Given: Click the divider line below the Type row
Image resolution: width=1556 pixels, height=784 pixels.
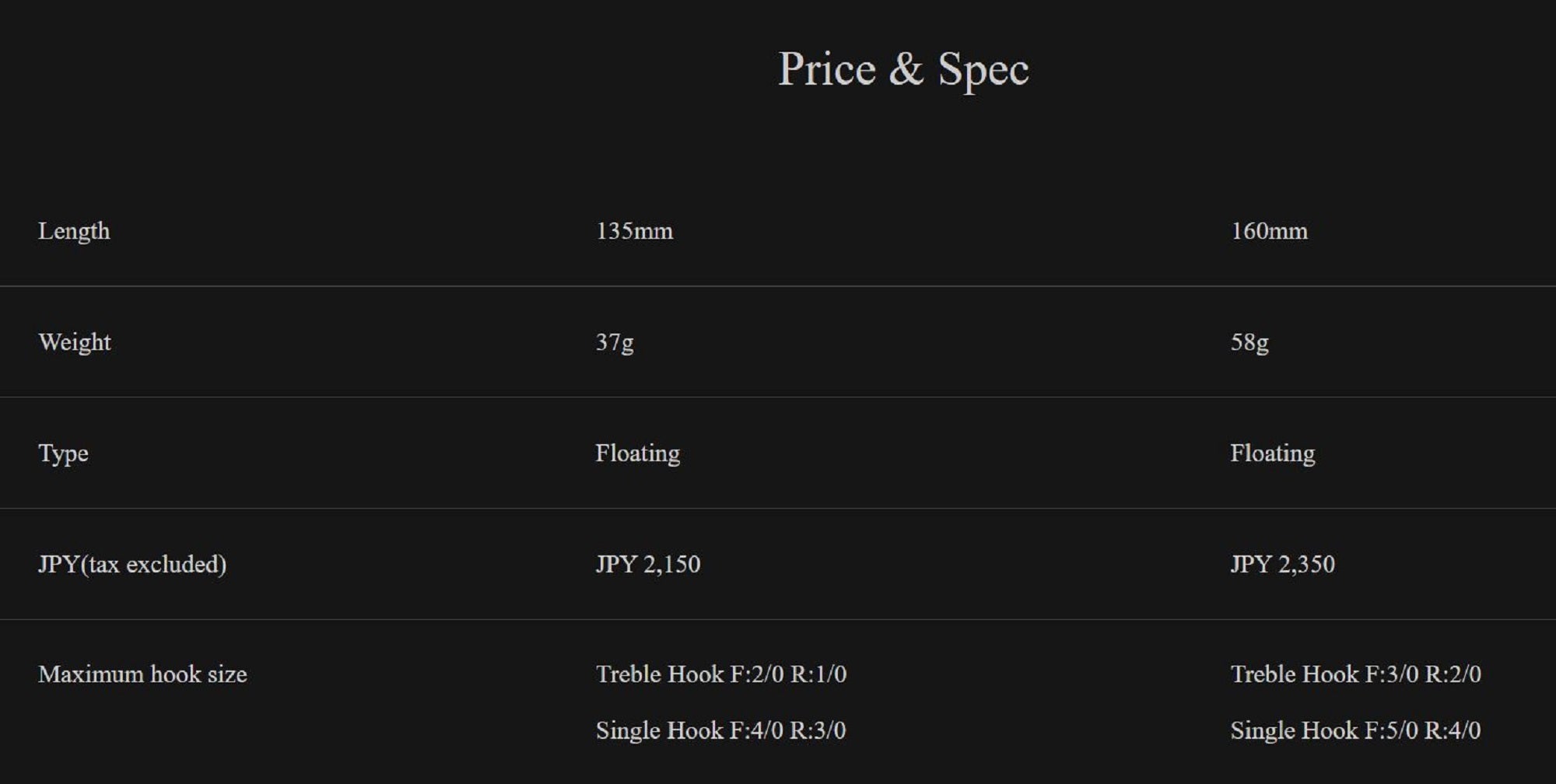Looking at the screenshot, I should coord(778,509).
